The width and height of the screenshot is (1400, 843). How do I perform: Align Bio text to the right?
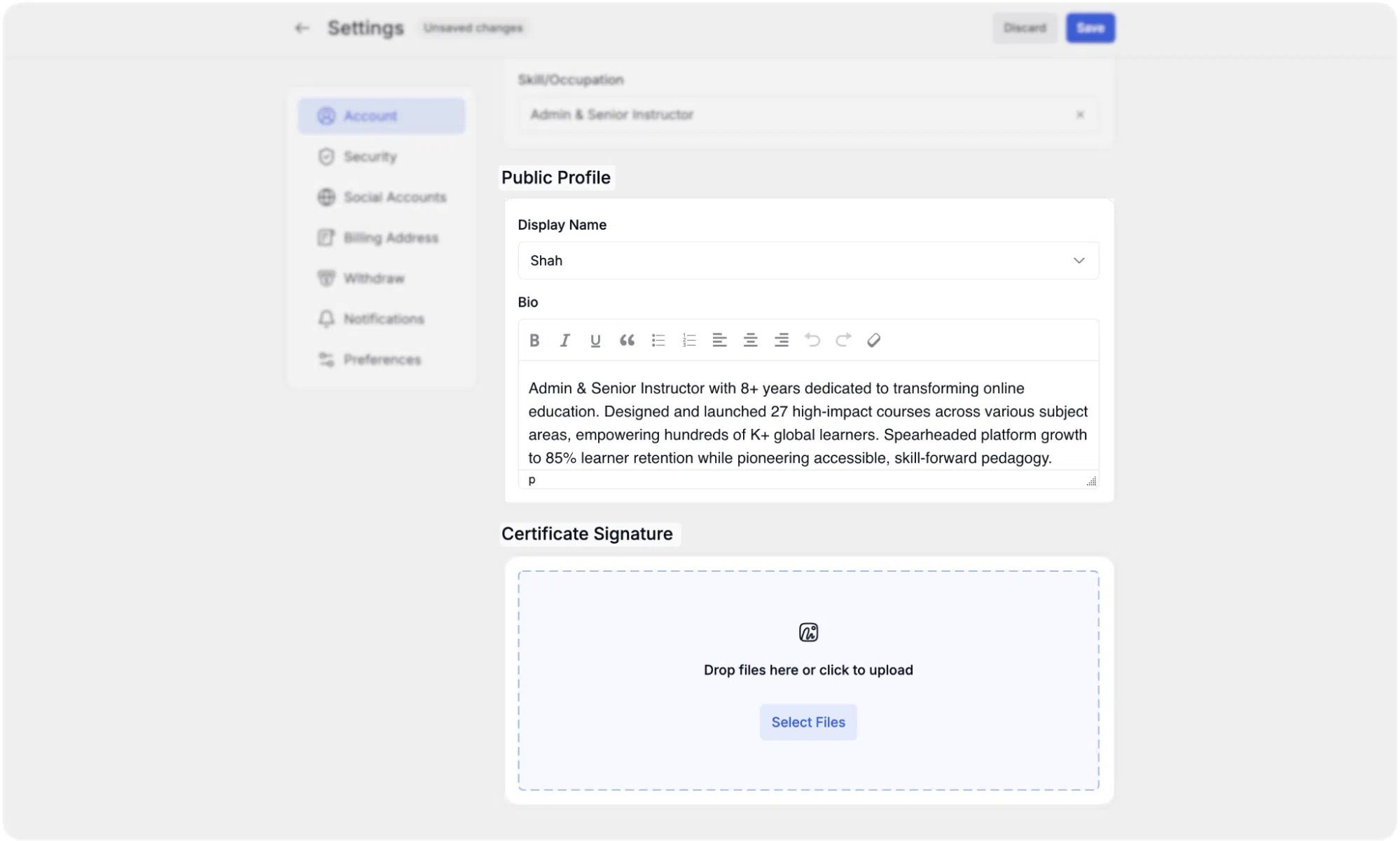(x=782, y=341)
